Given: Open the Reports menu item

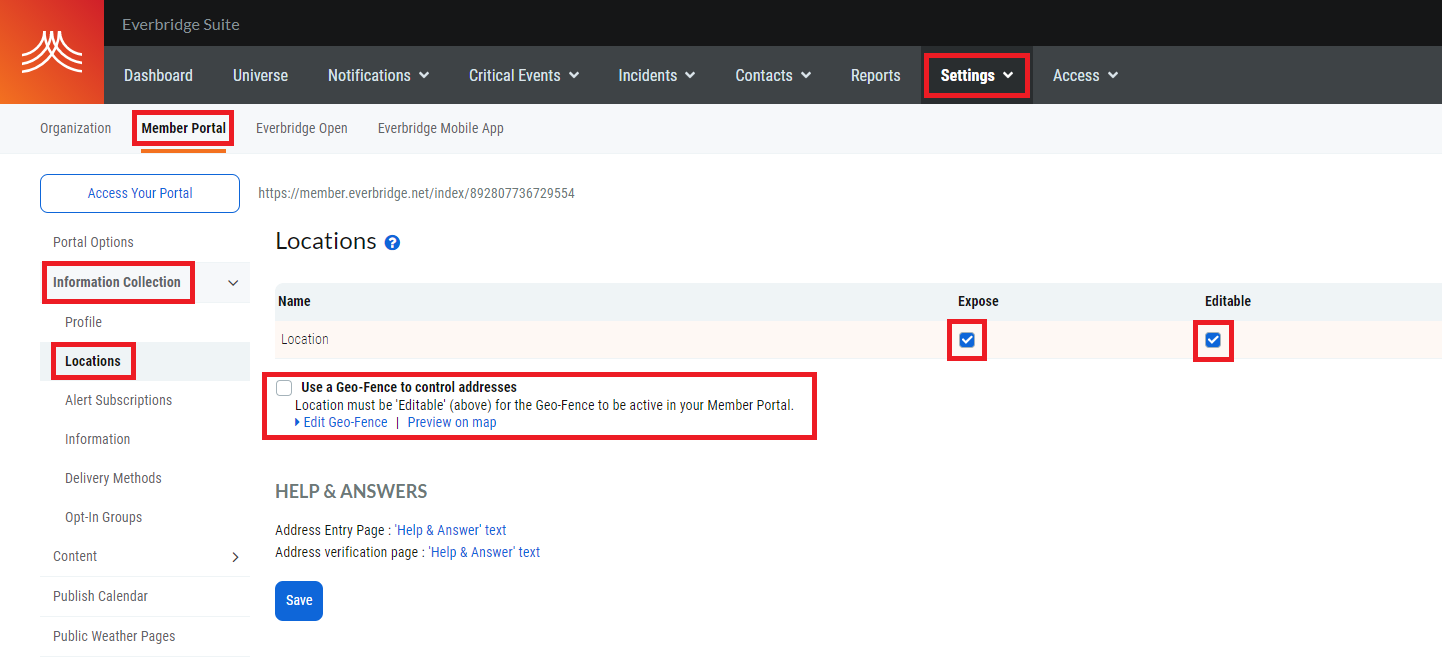Looking at the screenshot, I should tap(875, 75).
